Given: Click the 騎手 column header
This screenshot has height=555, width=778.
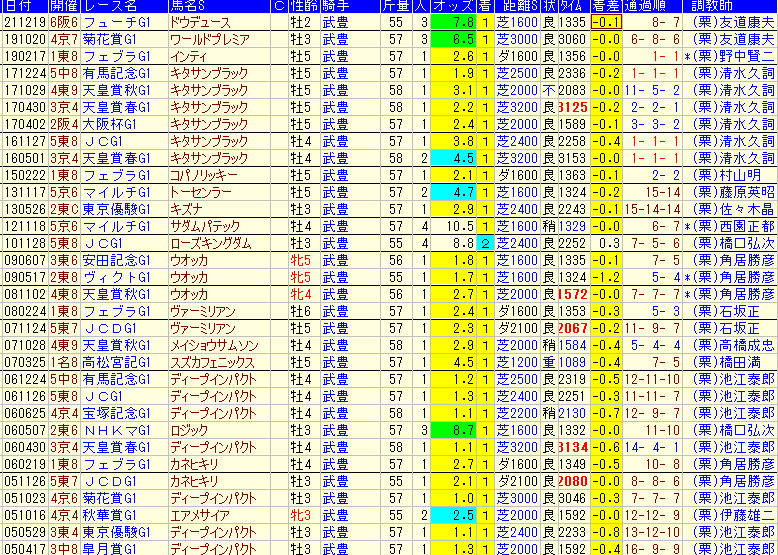Looking at the screenshot, I should pos(350,6).
